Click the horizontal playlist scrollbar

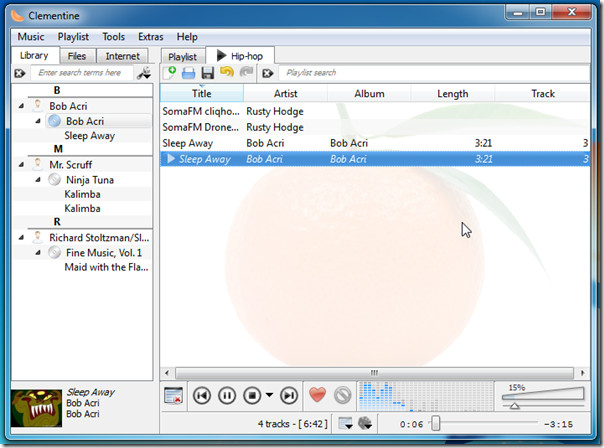[374, 373]
